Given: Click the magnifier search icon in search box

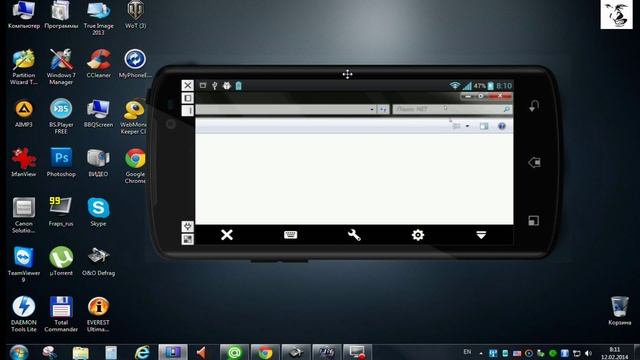Looking at the screenshot, I should click(507, 109).
